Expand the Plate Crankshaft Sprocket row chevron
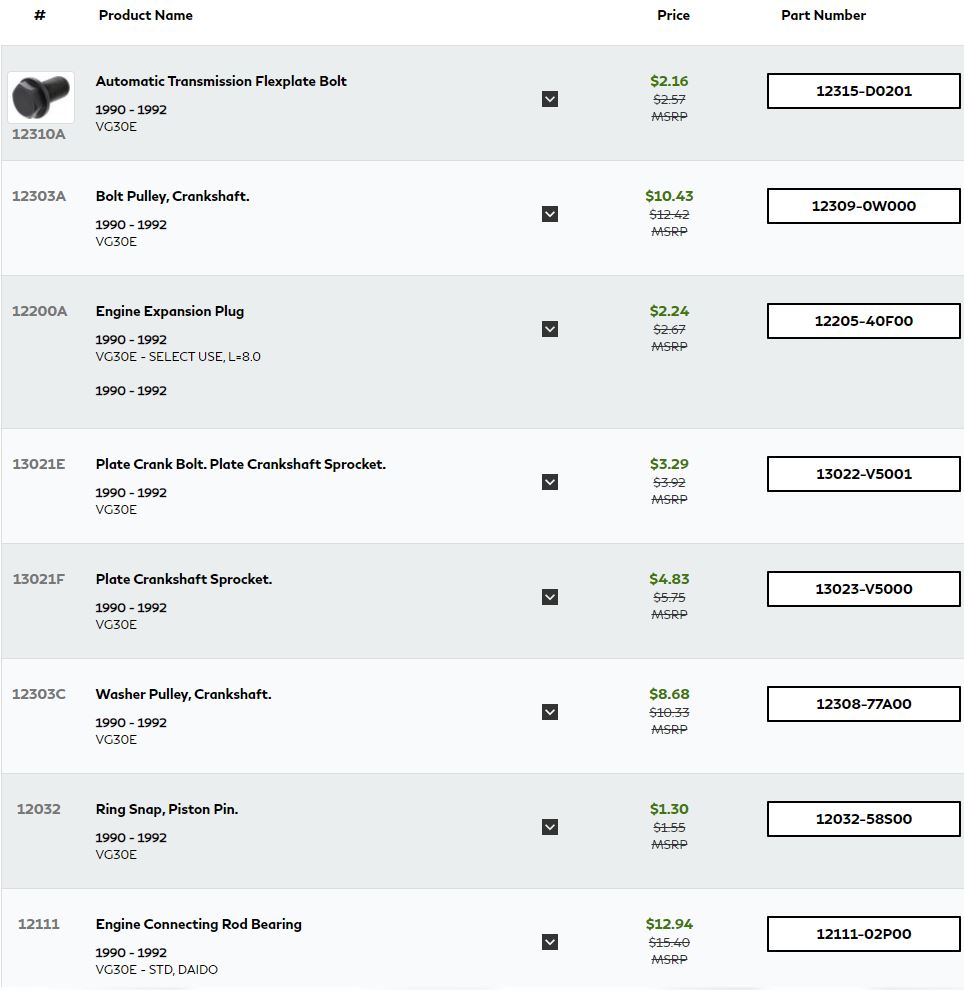Image resolution: width=964 pixels, height=990 pixels. 550,597
